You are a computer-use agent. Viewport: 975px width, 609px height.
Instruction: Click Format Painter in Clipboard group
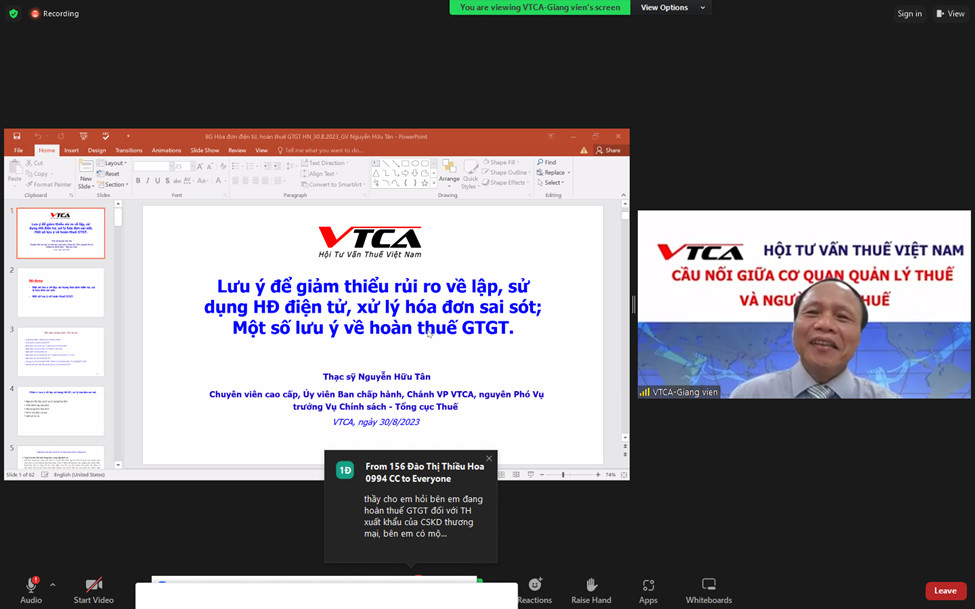[x=49, y=184]
